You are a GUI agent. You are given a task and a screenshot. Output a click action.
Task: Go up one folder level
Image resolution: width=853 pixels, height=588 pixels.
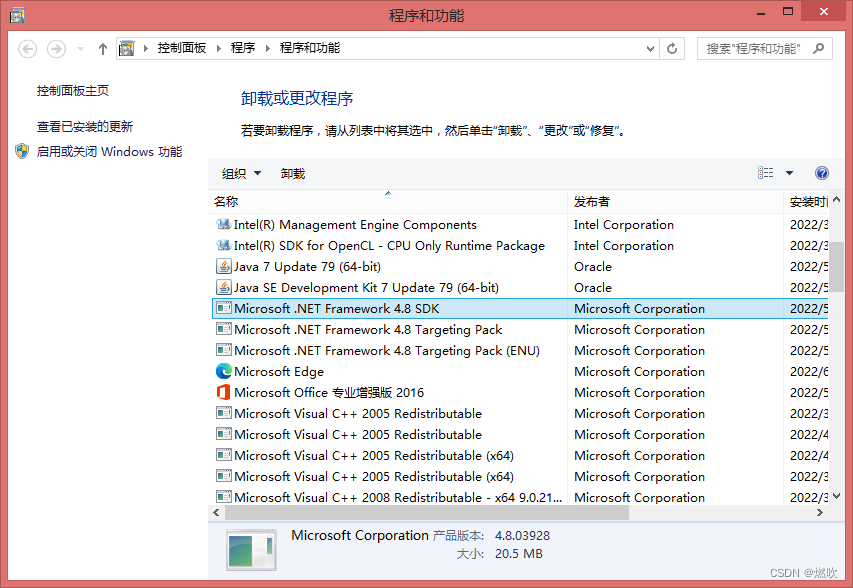tap(102, 49)
